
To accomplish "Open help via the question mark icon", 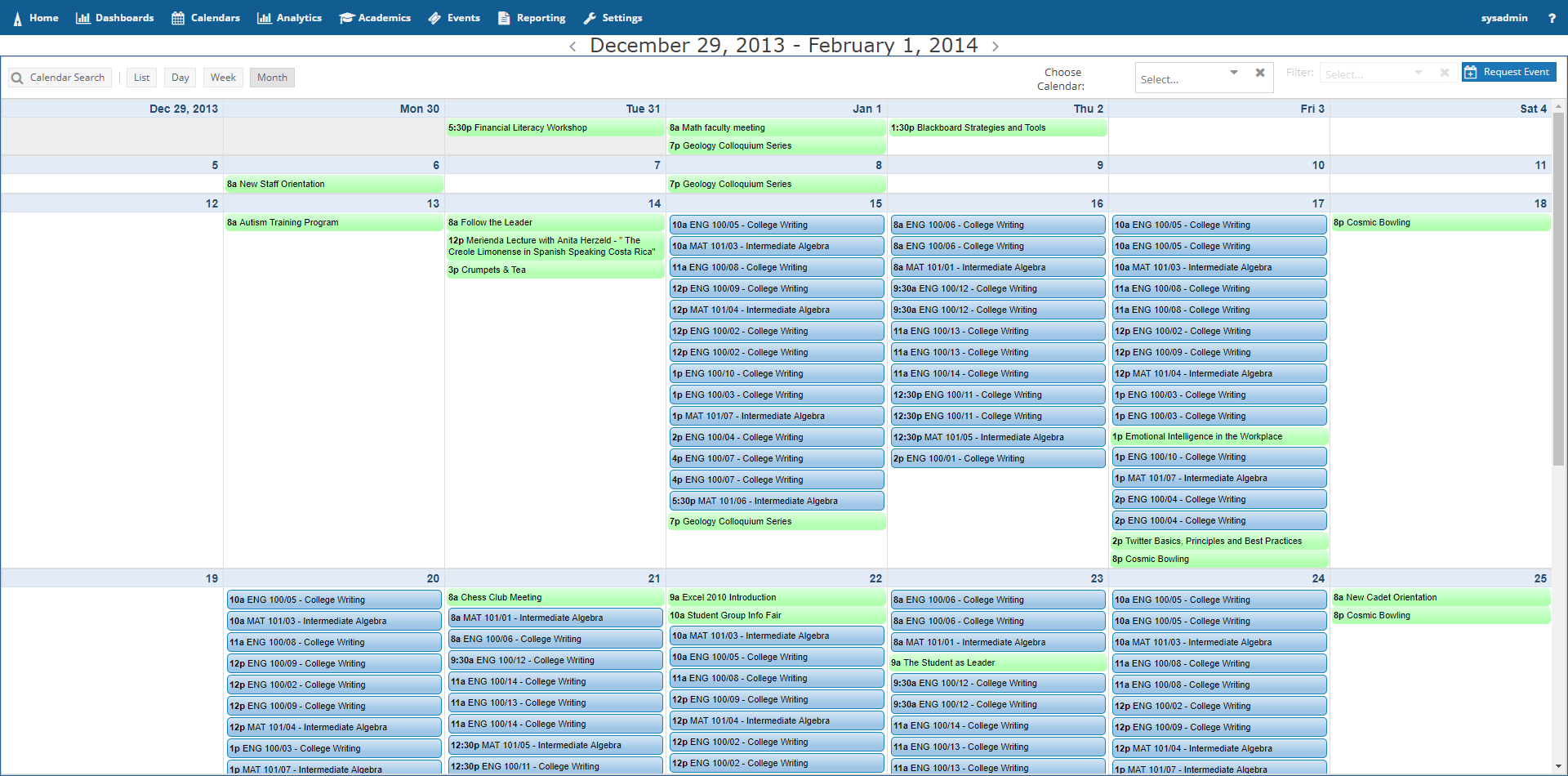I will (1552, 18).
